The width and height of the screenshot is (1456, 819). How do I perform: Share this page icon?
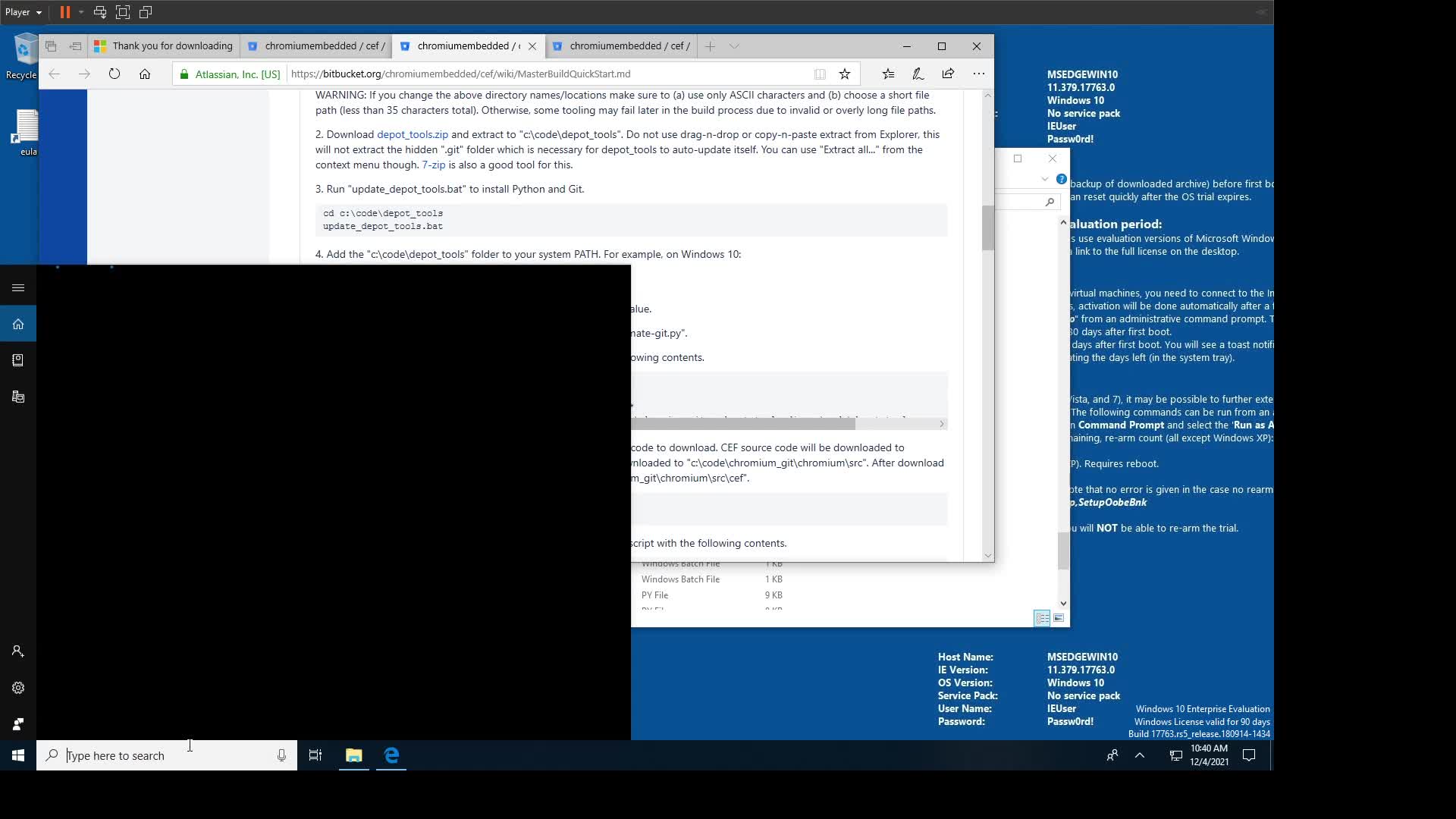[948, 74]
